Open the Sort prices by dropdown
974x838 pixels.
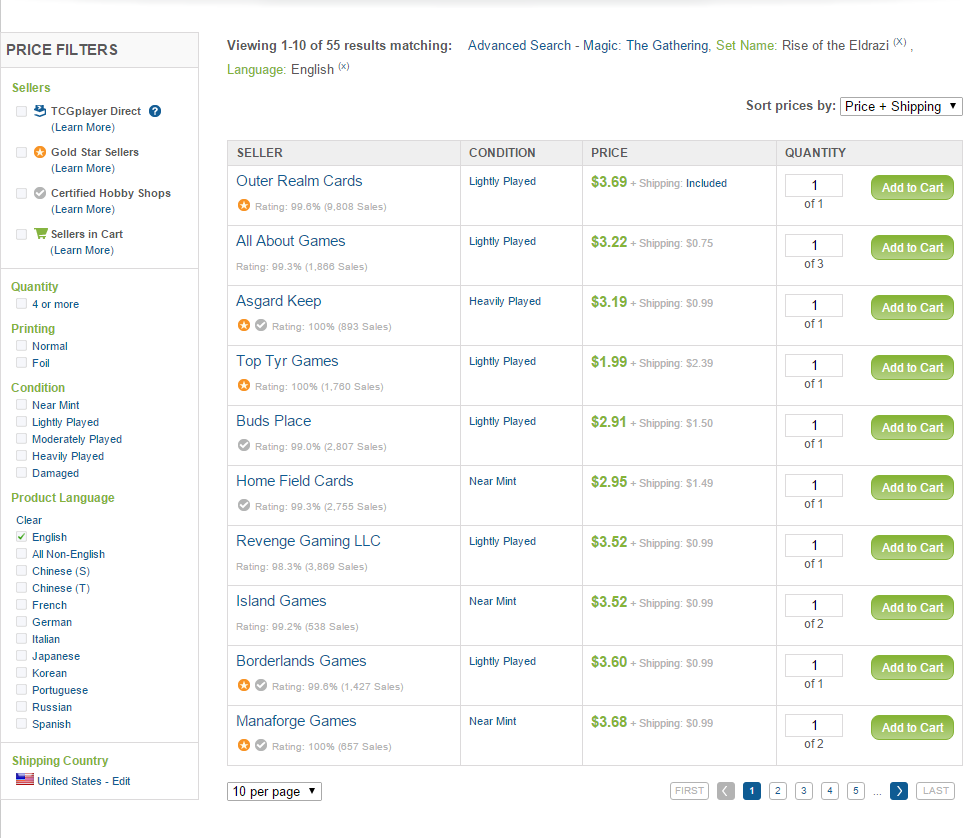point(901,106)
